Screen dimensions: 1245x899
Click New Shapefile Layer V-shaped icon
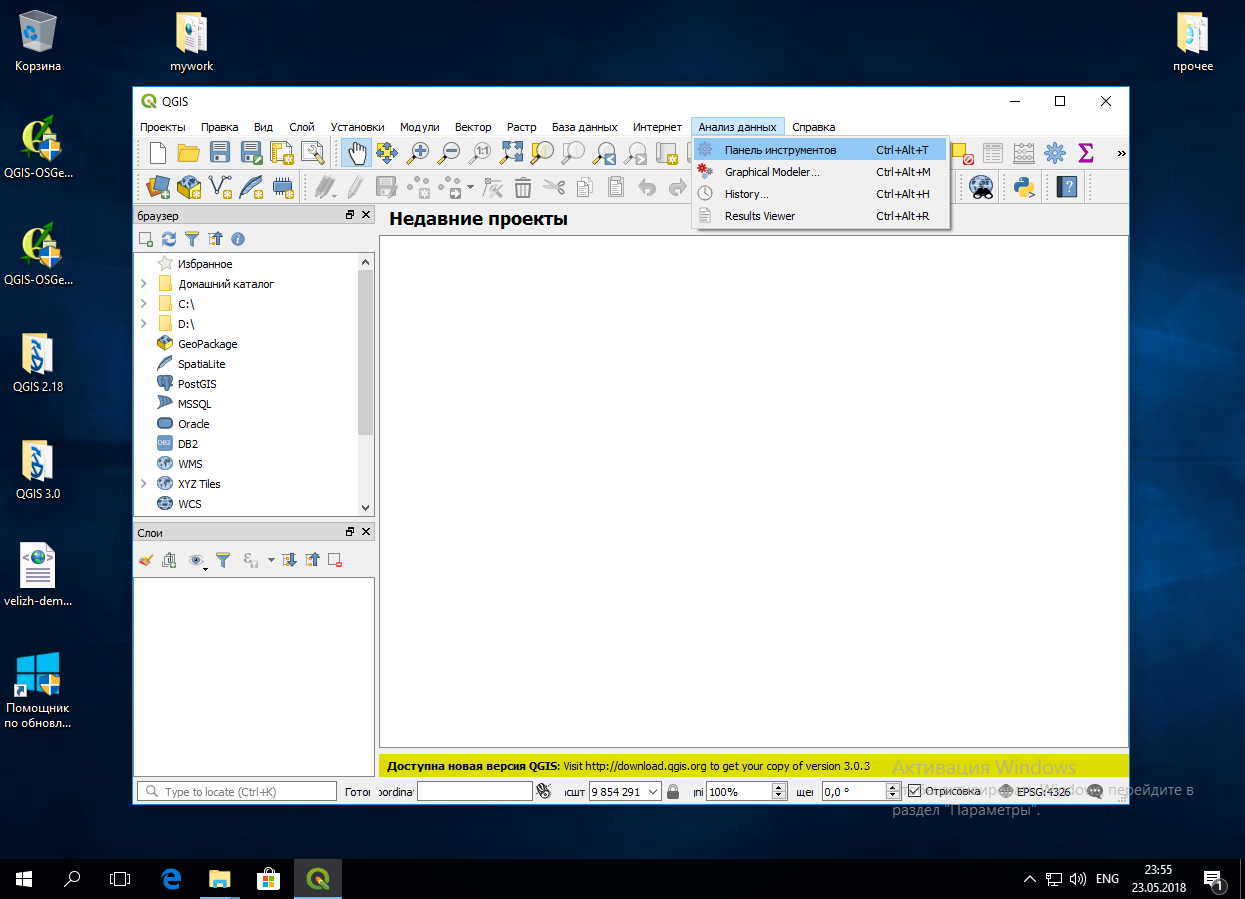click(x=220, y=187)
